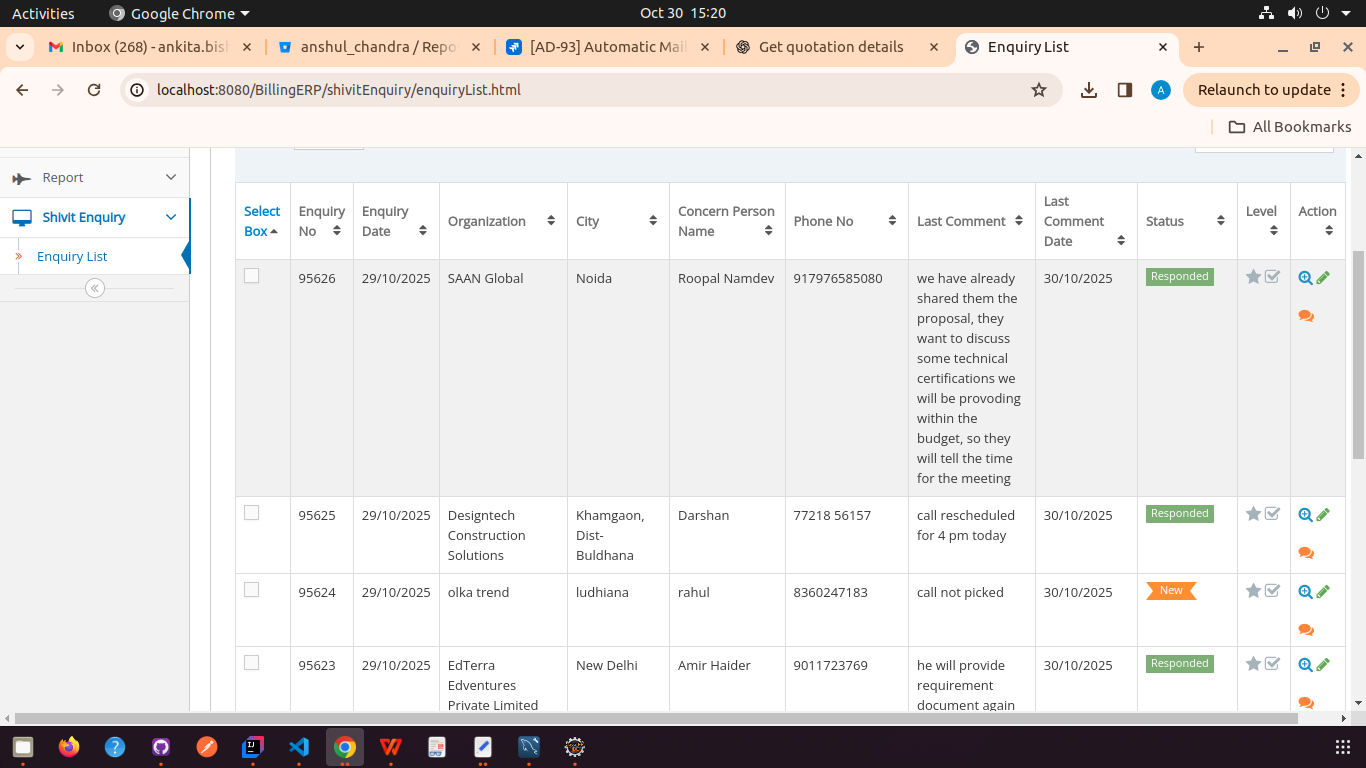The width and height of the screenshot is (1366, 768).
Task: Tick the checkbox for enquiry 95625
Action: (252, 513)
